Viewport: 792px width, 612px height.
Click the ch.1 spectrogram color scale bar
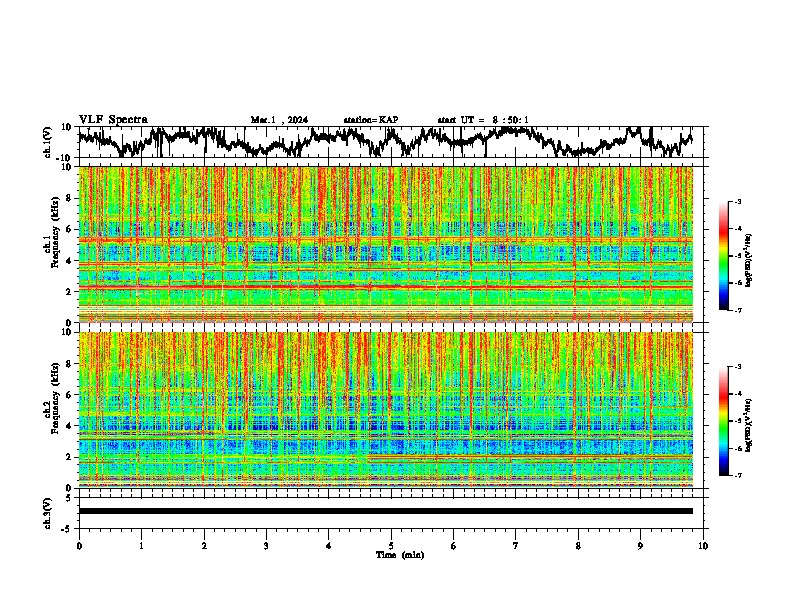pos(723,256)
